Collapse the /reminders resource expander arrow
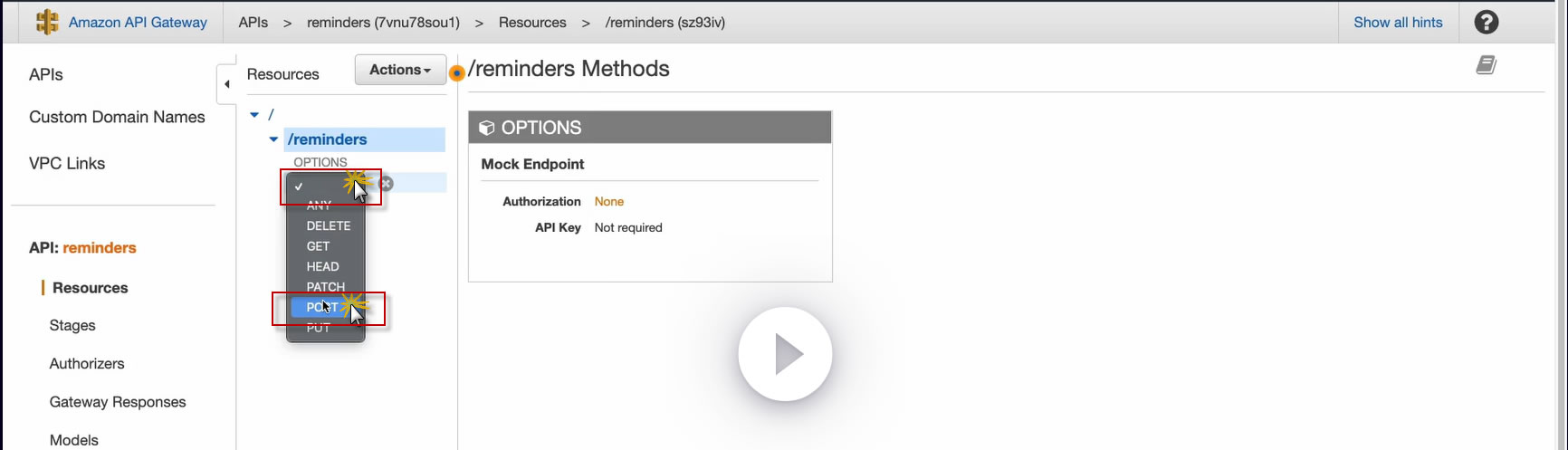 [x=273, y=139]
